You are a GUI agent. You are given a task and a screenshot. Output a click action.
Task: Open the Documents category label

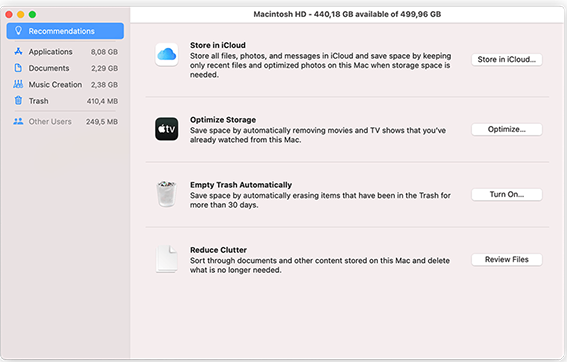[x=49, y=68]
